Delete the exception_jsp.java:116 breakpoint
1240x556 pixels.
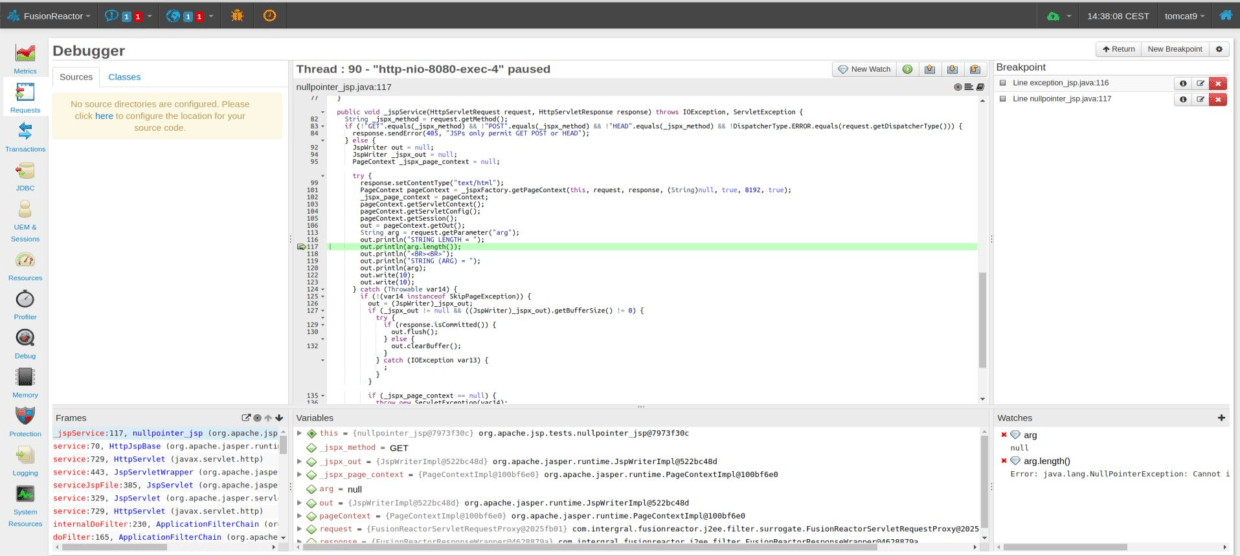1217,83
